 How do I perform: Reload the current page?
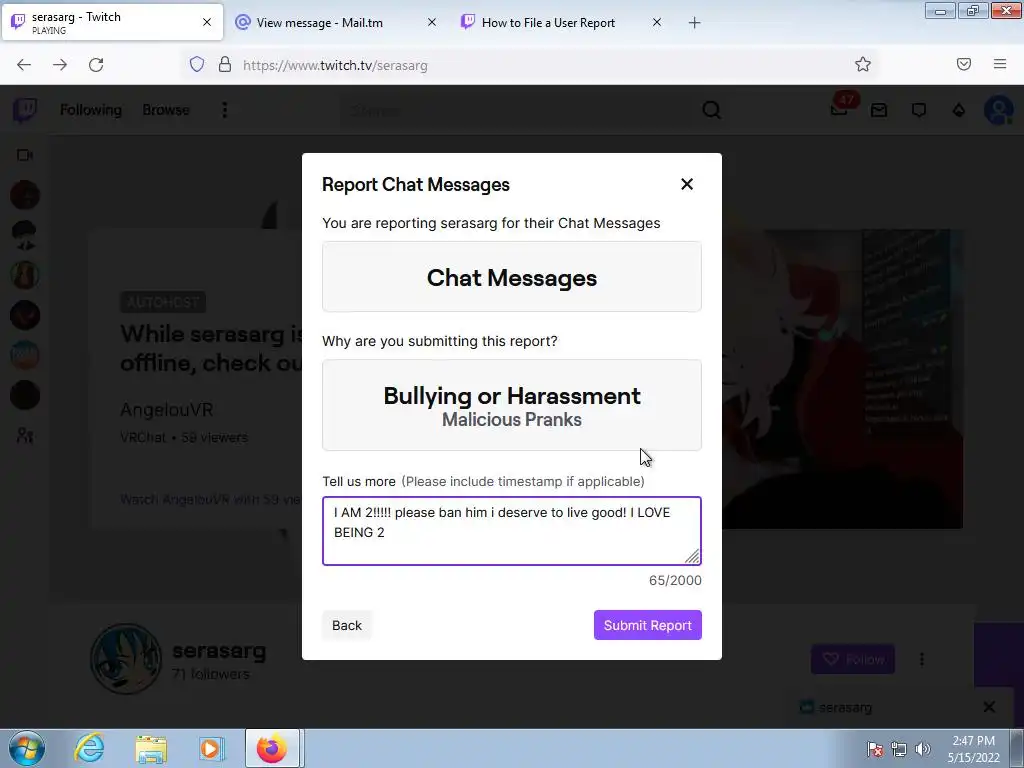pyautogui.click(x=96, y=65)
